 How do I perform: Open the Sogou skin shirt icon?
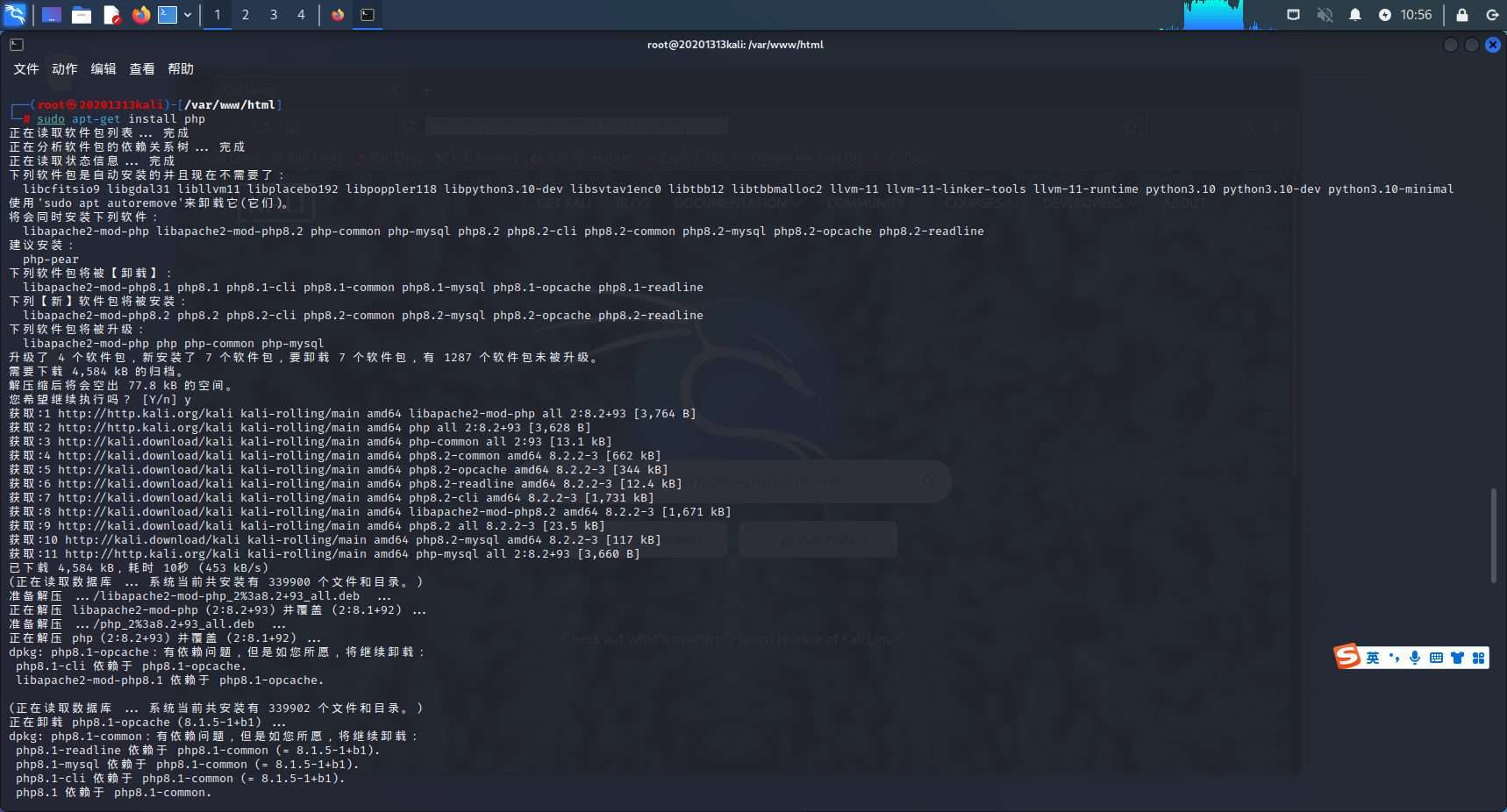(x=1457, y=658)
